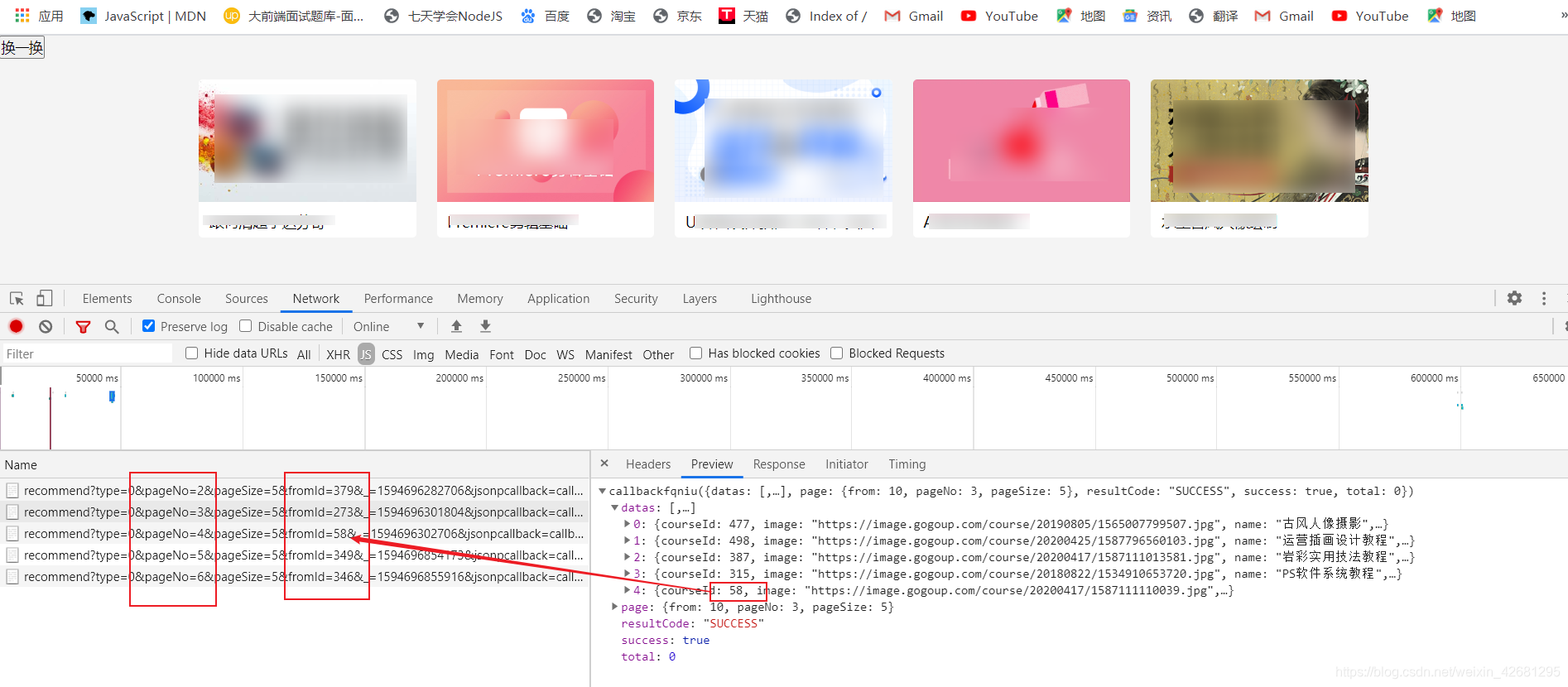Focus the network Filter text field

tap(87, 353)
